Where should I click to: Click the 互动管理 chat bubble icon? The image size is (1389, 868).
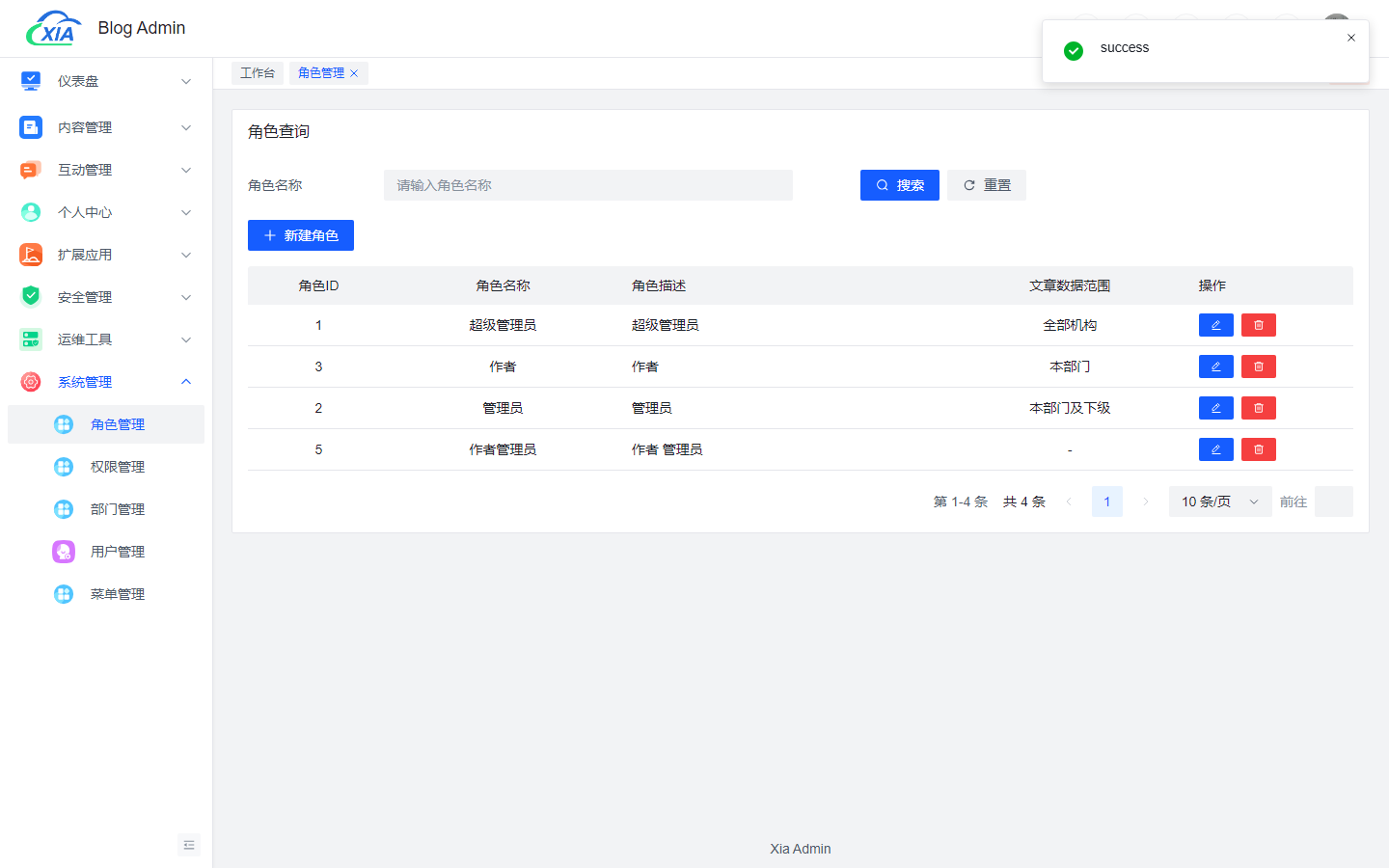31,170
